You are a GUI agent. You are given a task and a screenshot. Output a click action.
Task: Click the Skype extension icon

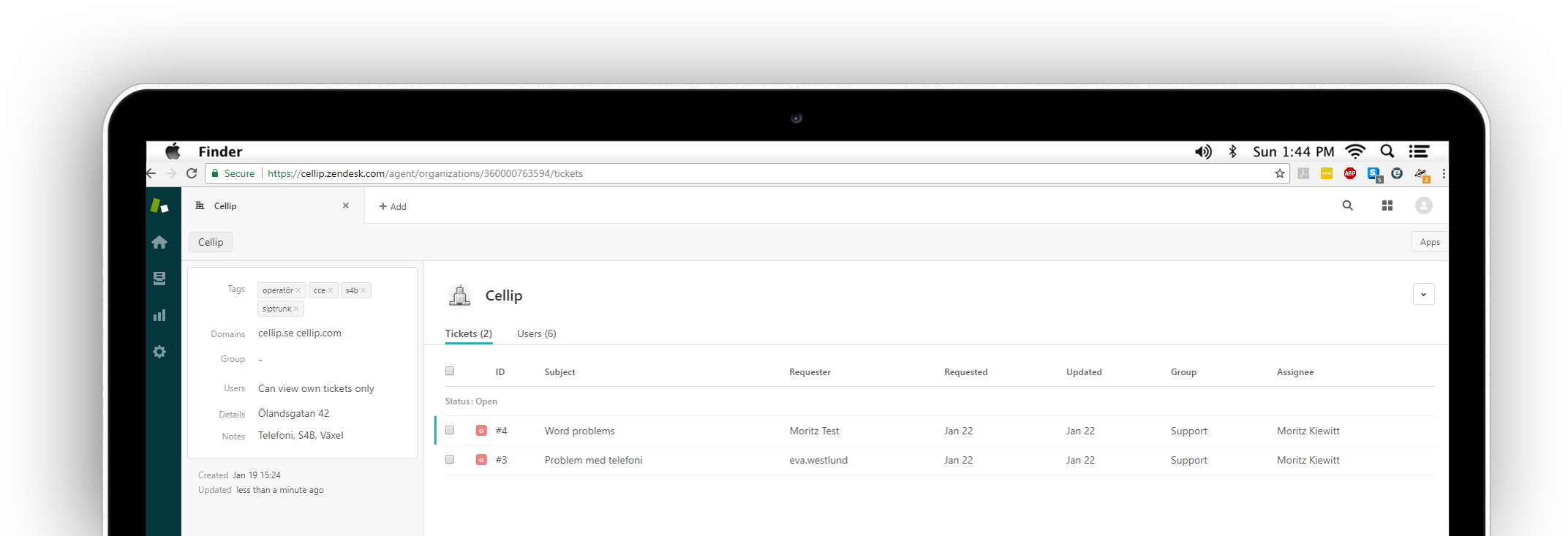tap(1374, 174)
